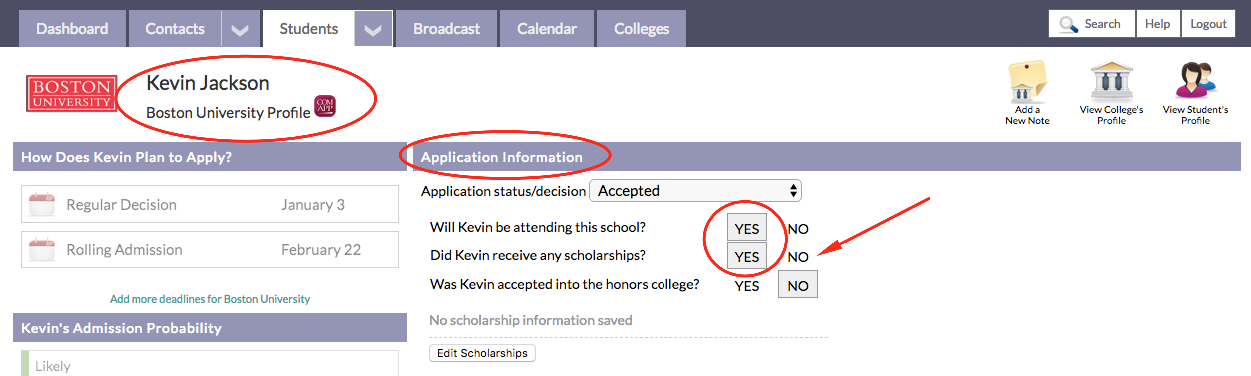Screen dimensions: 1251x376
Task: Select YES for honors college acceptance
Action: click(747, 285)
